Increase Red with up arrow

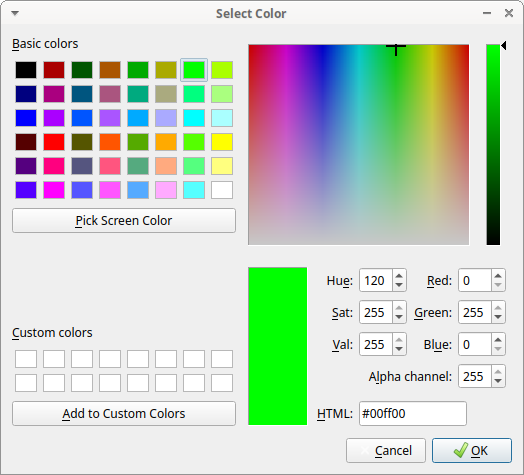(x=498, y=276)
